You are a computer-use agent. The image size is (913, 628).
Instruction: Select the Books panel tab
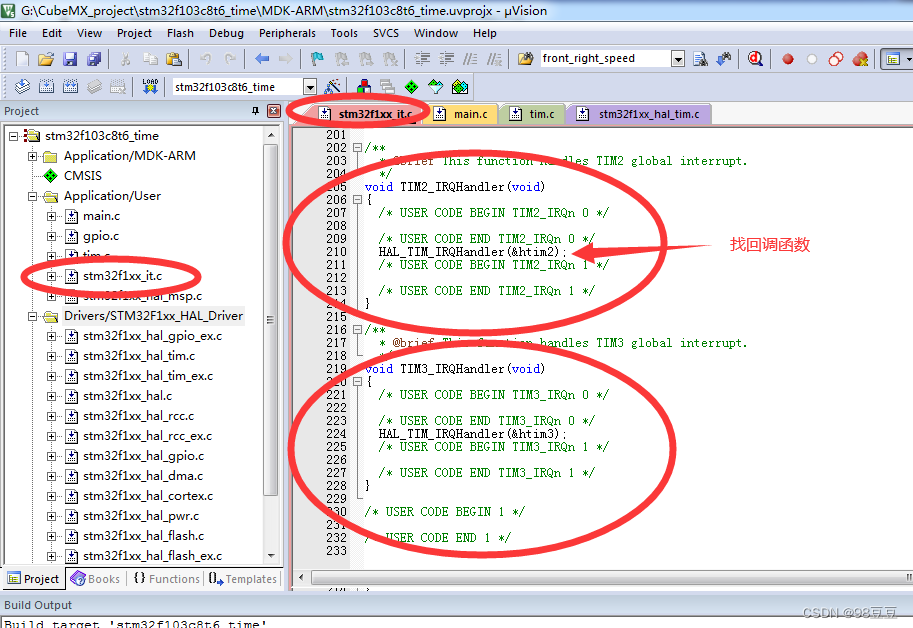[x=96, y=578]
